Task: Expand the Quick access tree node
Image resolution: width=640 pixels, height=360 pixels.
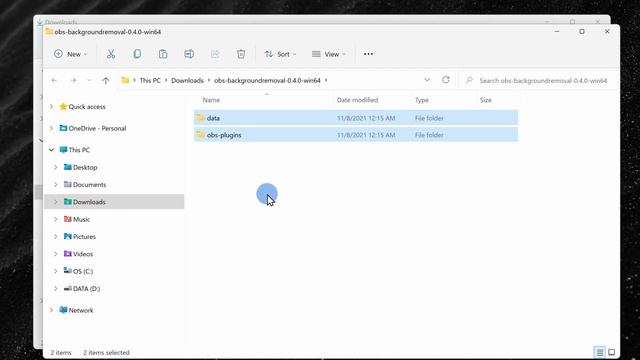Action: pos(51,107)
